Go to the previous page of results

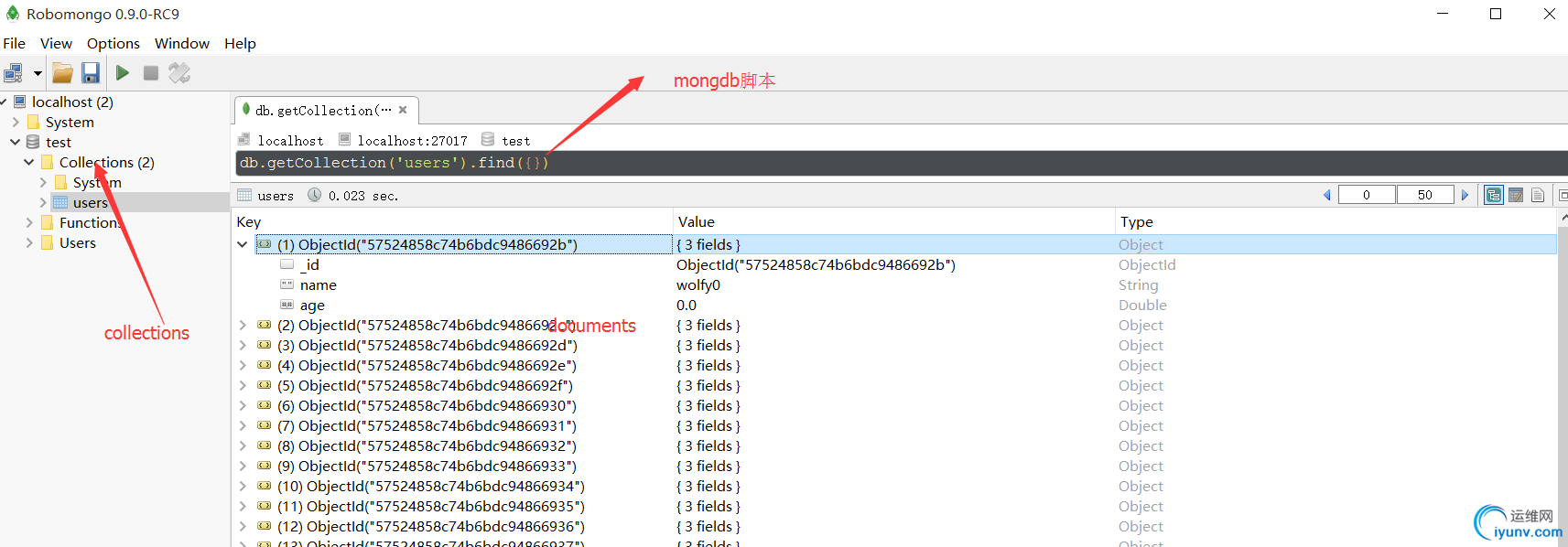1327,195
